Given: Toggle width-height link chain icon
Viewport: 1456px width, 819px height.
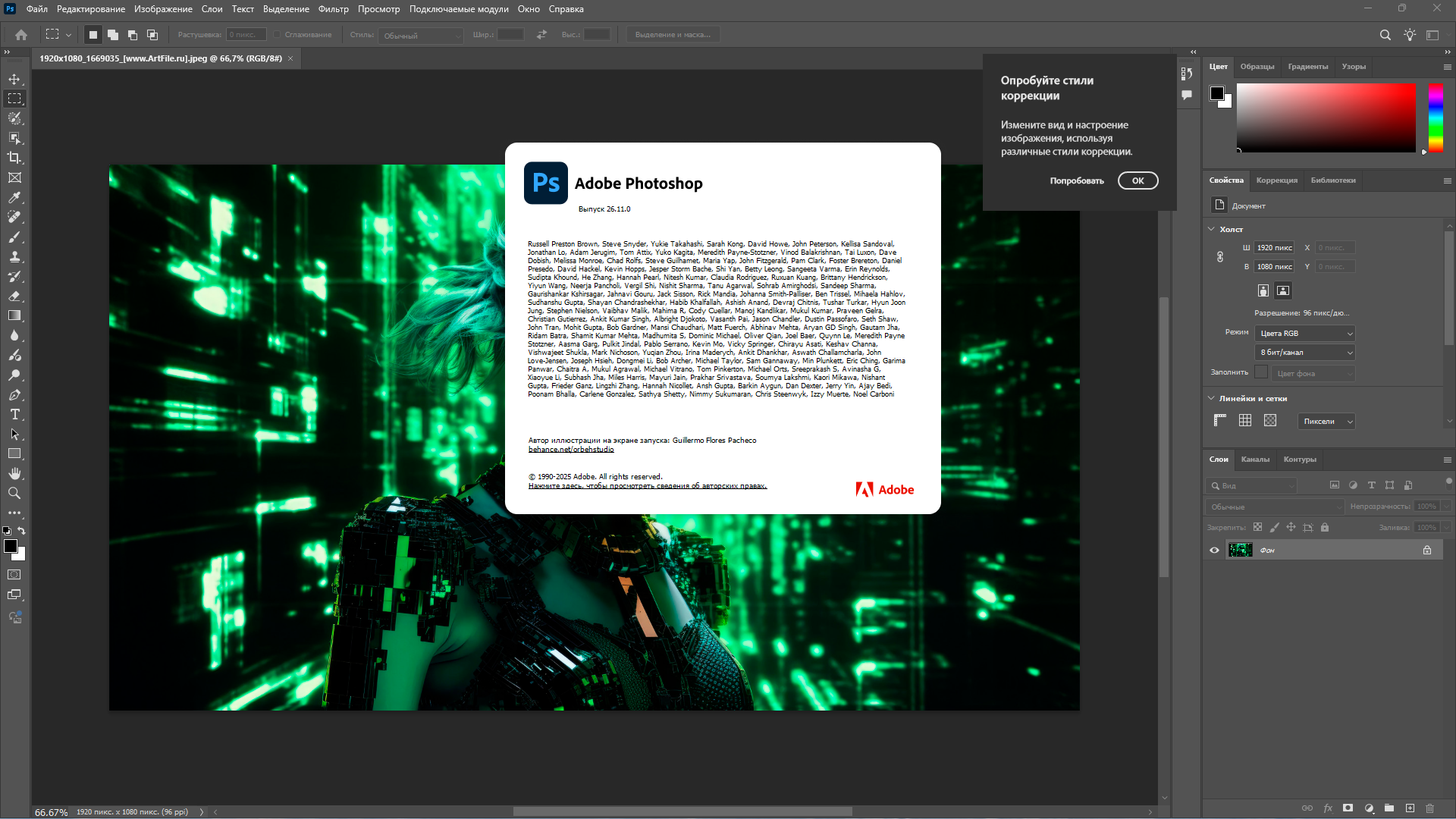Looking at the screenshot, I should (1220, 257).
